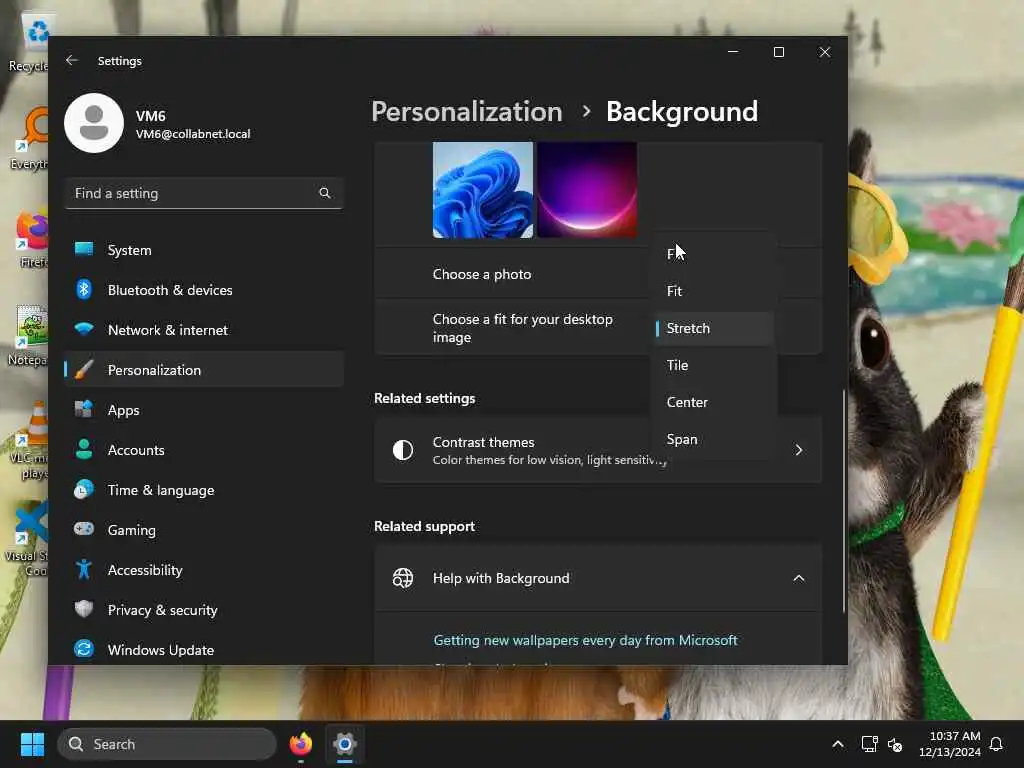Open Time & language settings
The image size is (1024, 768).
click(x=204, y=490)
